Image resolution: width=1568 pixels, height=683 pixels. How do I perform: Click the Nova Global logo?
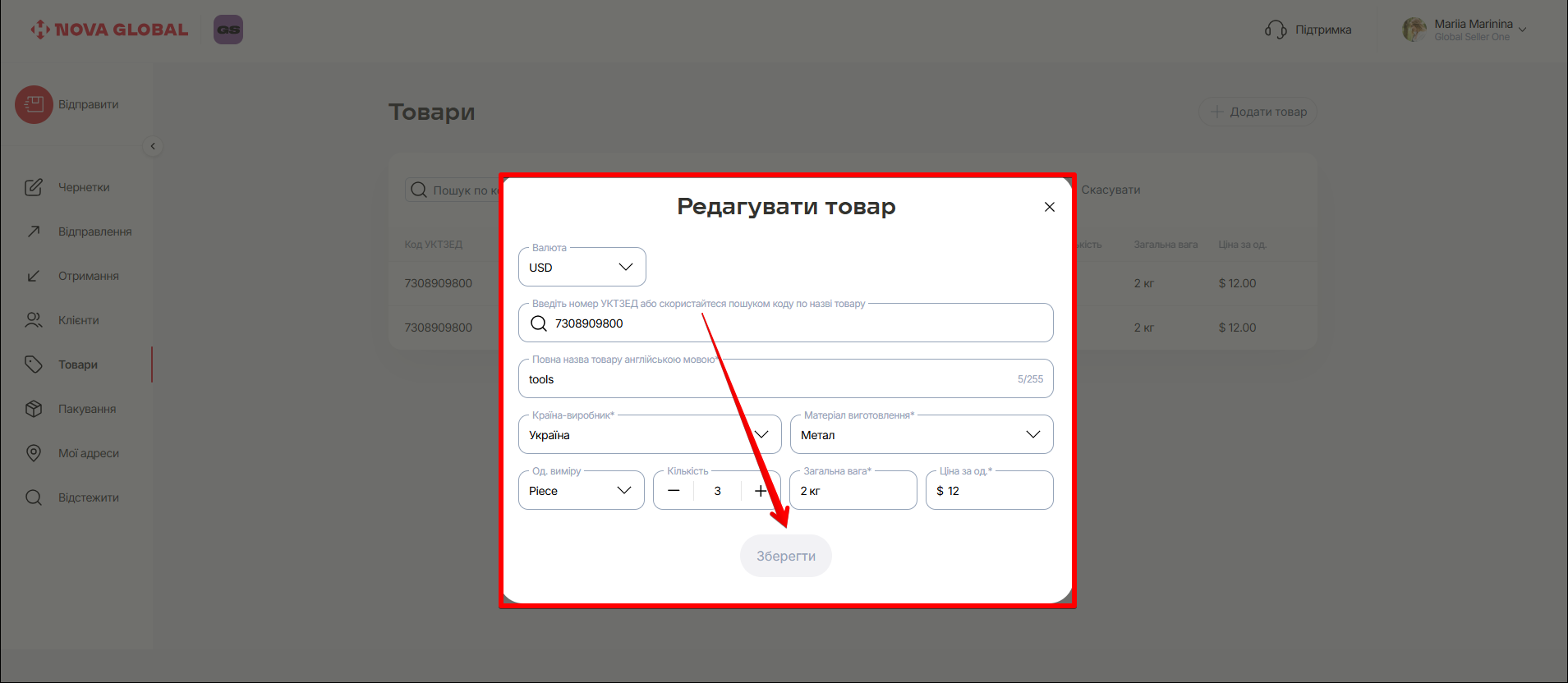110,30
